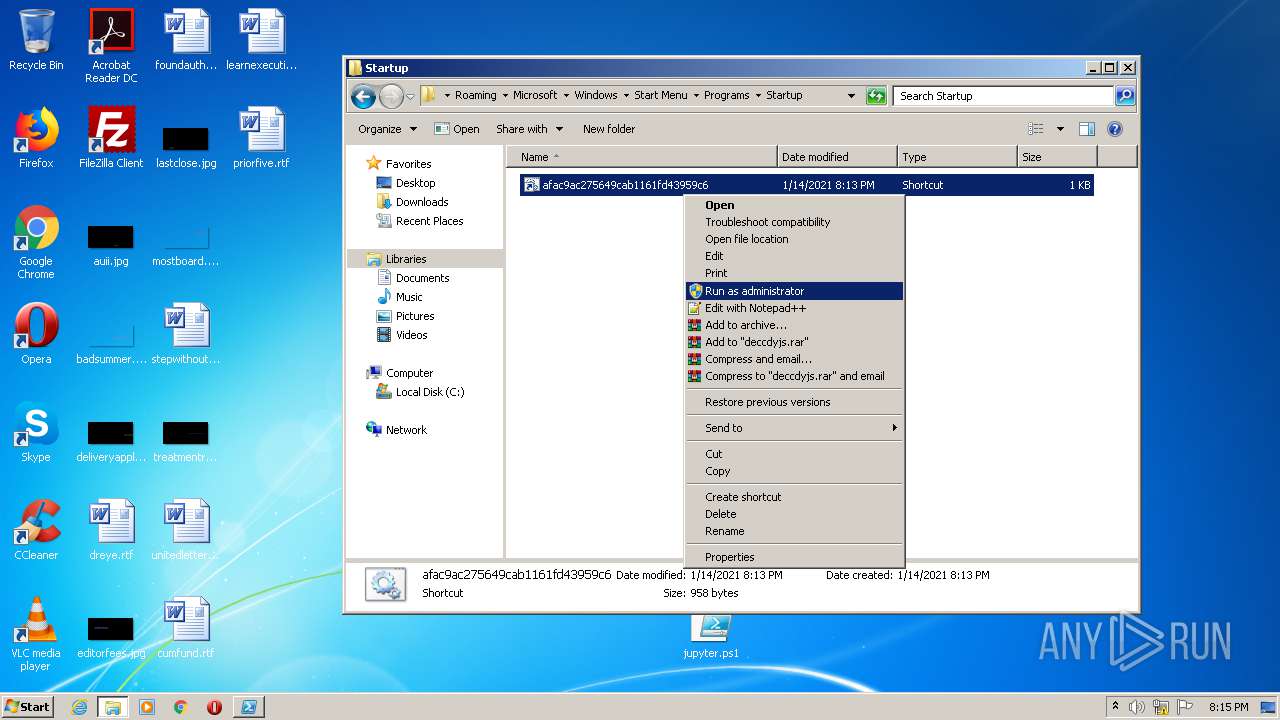
Task: Expand the Send to submenu
Action: point(794,428)
